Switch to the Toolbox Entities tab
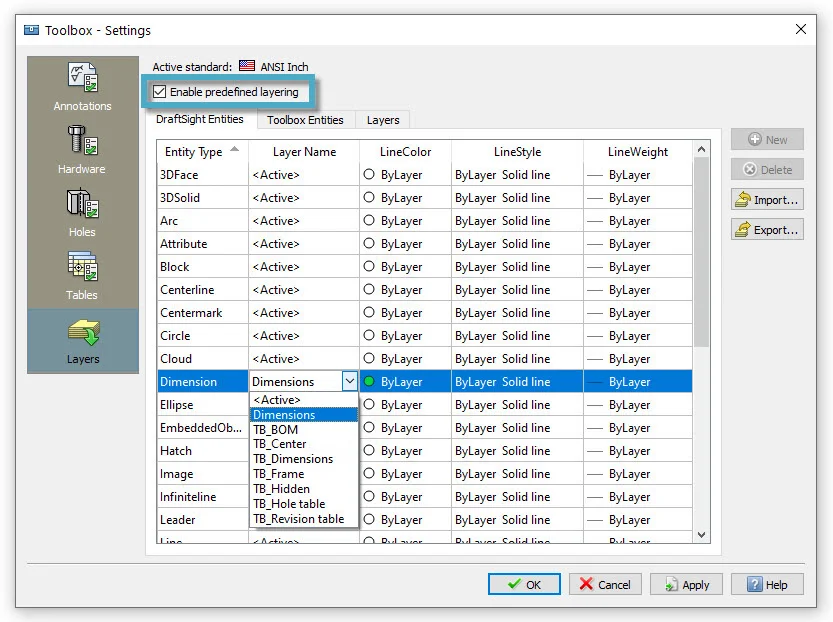This screenshot has width=833, height=622. [x=305, y=120]
